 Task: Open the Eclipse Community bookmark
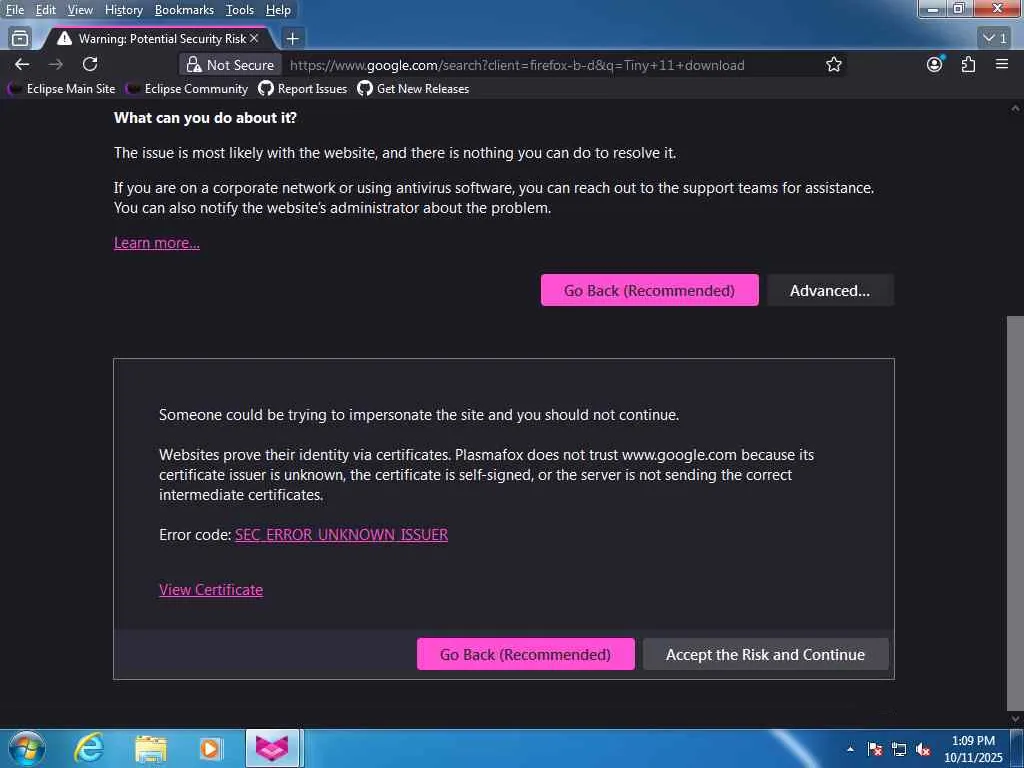click(187, 89)
